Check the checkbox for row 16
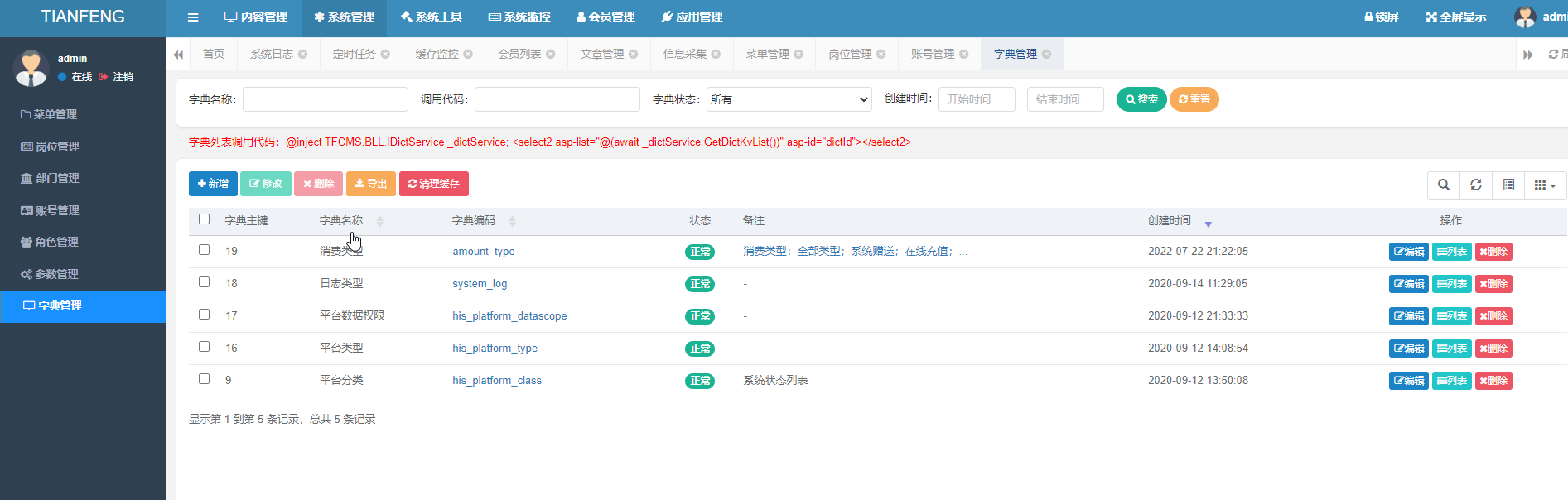Viewport: 1568px width, 500px height. [205, 347]
